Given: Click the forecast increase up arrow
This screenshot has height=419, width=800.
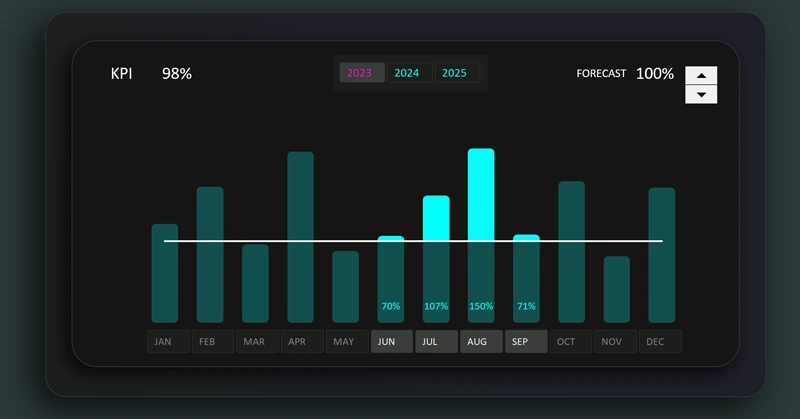Looking at the screenshot, I should [x=701, y=76].
